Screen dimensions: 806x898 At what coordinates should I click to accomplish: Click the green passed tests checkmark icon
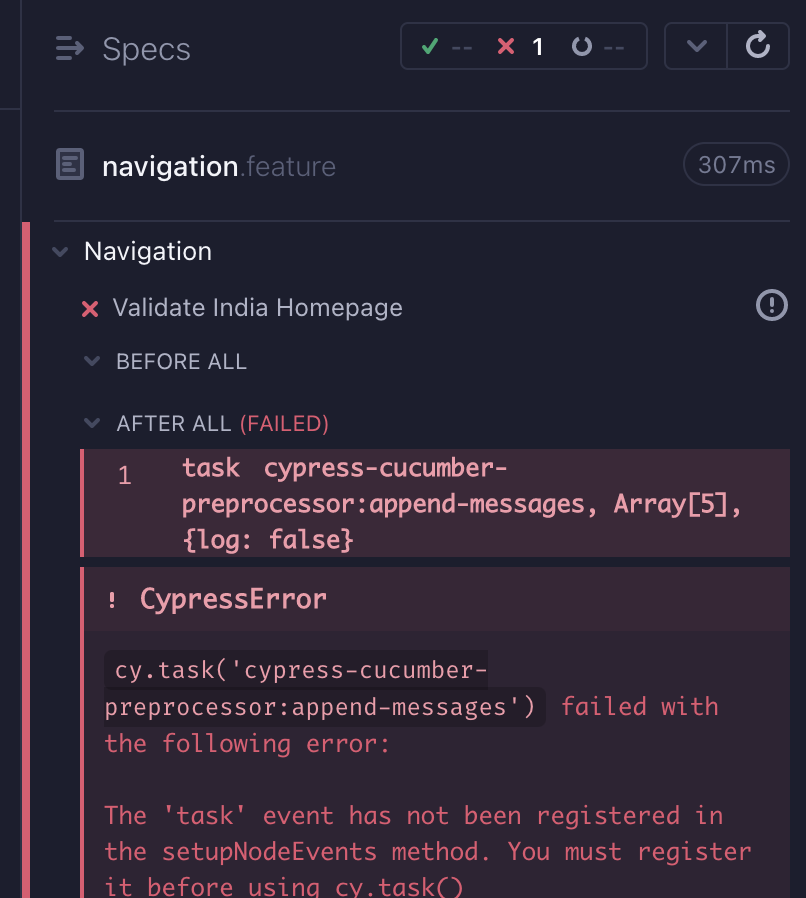coord(430,46)
